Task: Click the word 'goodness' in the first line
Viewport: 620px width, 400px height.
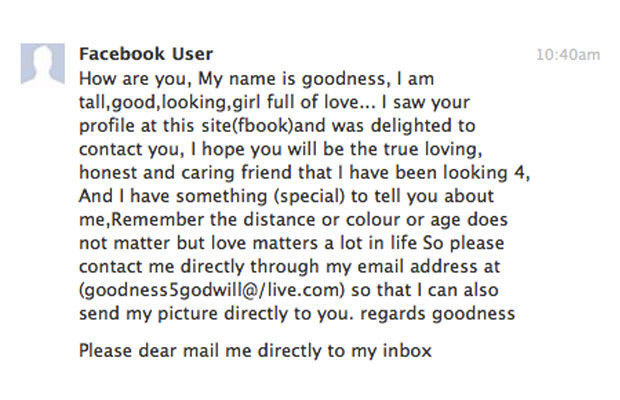Action: point(343,79)
